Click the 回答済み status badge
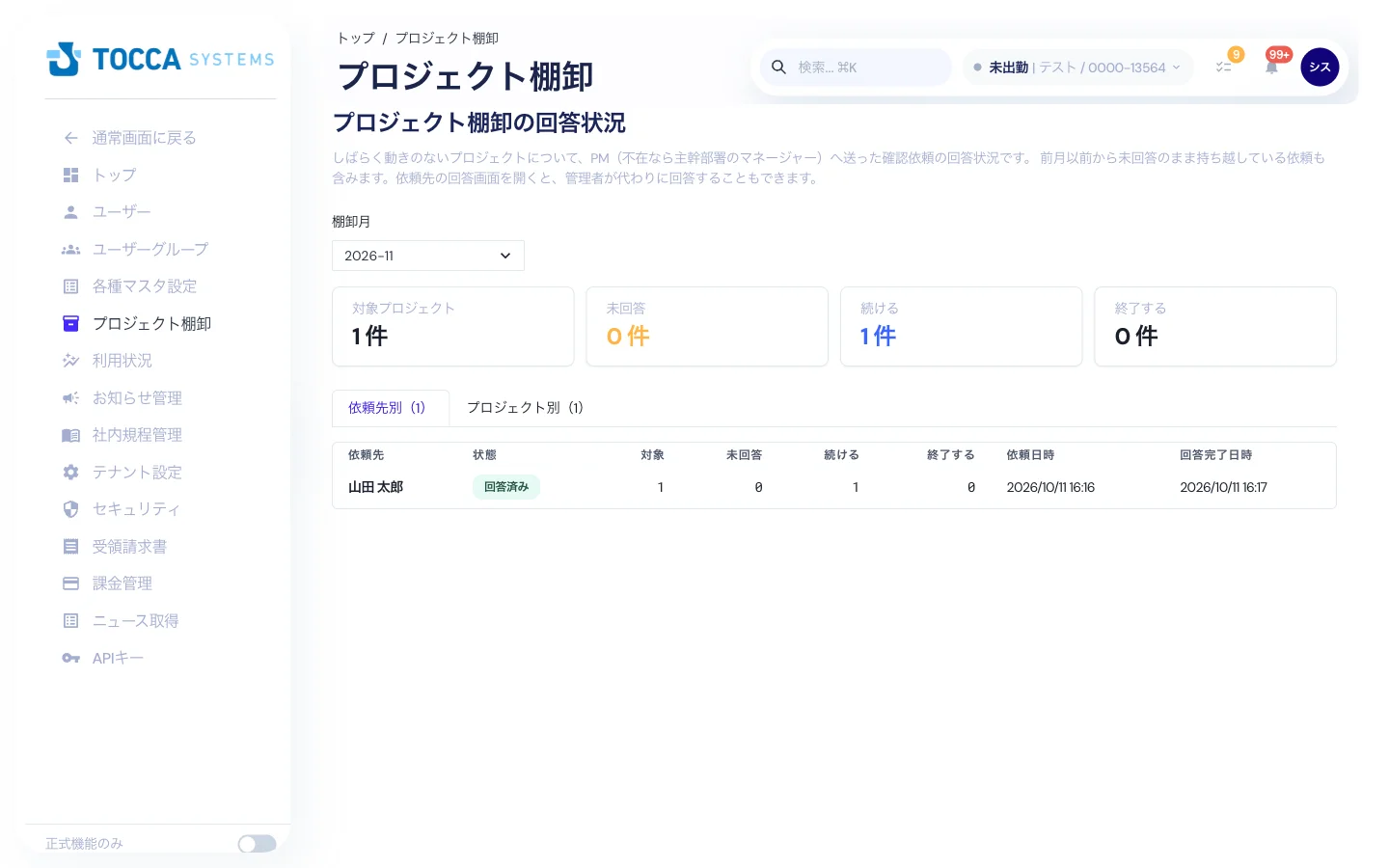The image size is (1389, 868). coord(506,487)
